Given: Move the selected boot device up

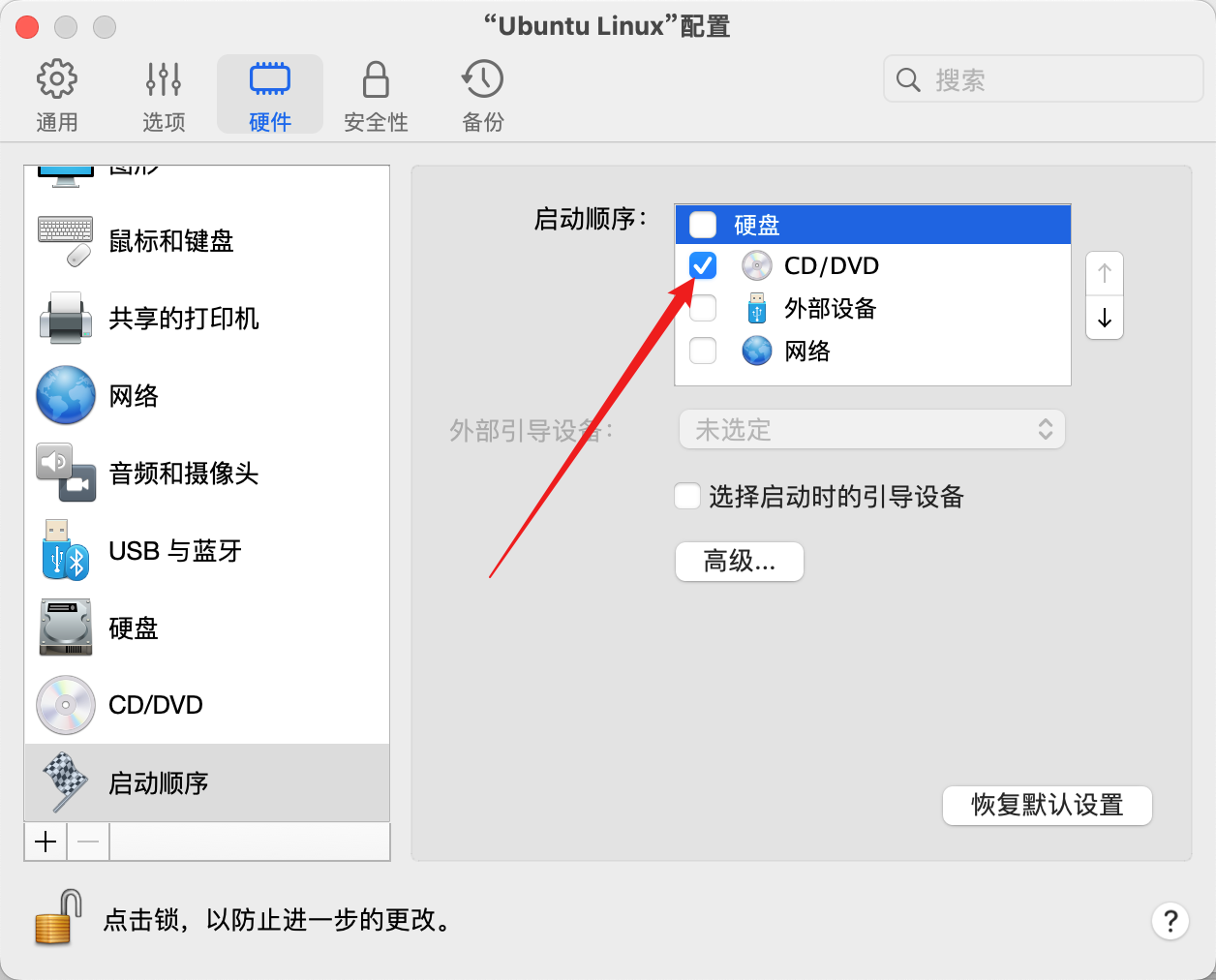Looking at the screenshot, I should coord(1105,274).
